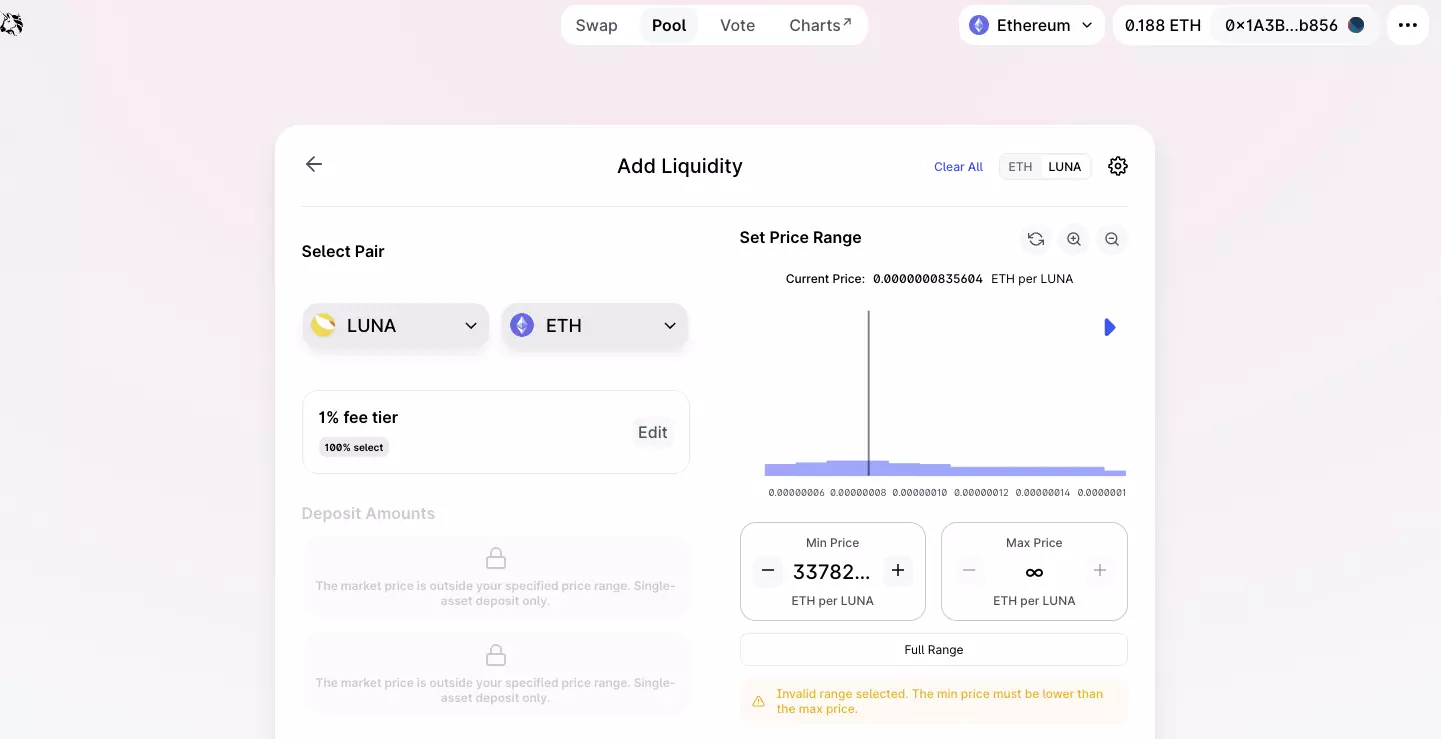Refresh the price range chart
1441x739 pixels.
(x=1036, y=239)
